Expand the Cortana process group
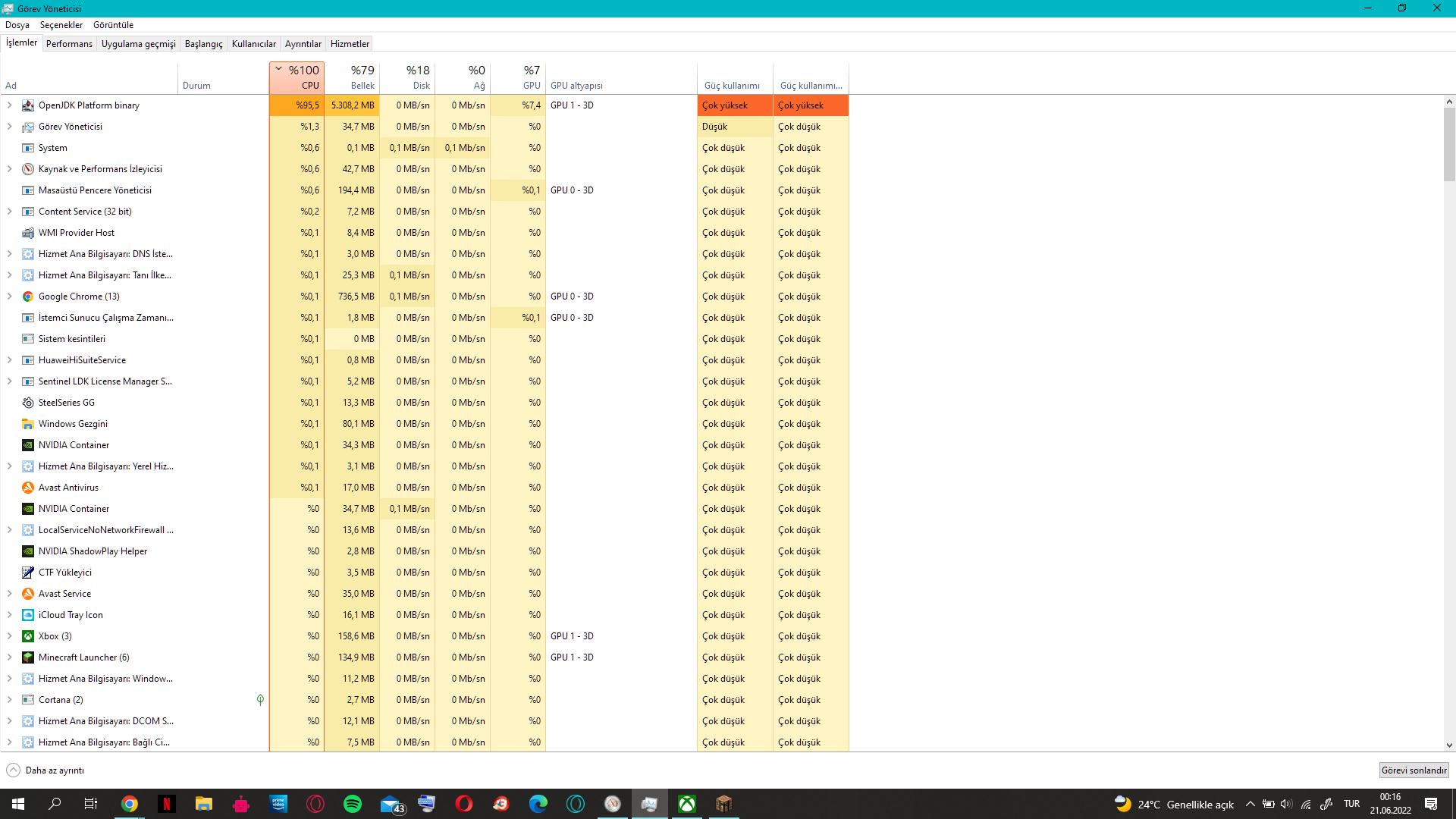 (x=10, y=700)
